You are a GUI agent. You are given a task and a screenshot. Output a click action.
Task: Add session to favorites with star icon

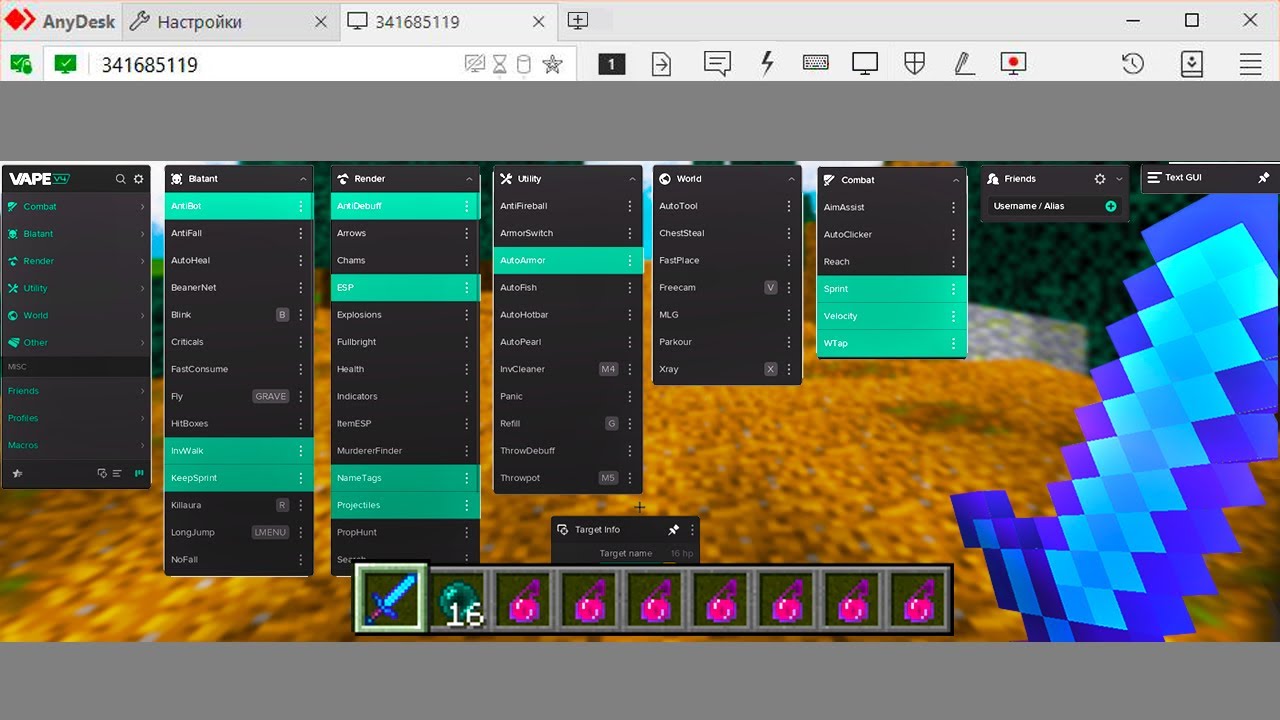click(x=552, y=64)
